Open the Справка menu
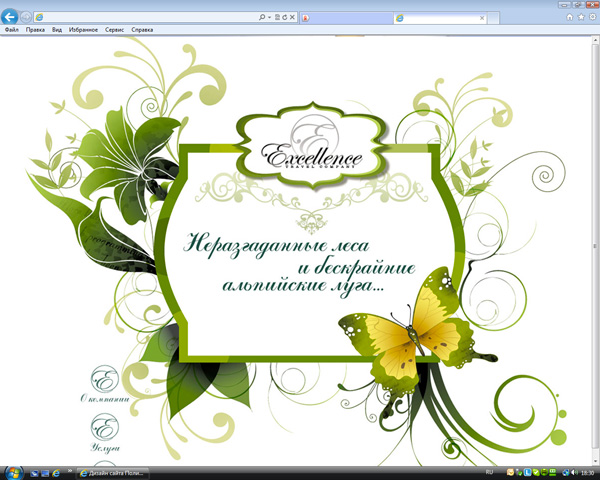Viewport: 600px width, 480px height. click(x=142, y=29)
